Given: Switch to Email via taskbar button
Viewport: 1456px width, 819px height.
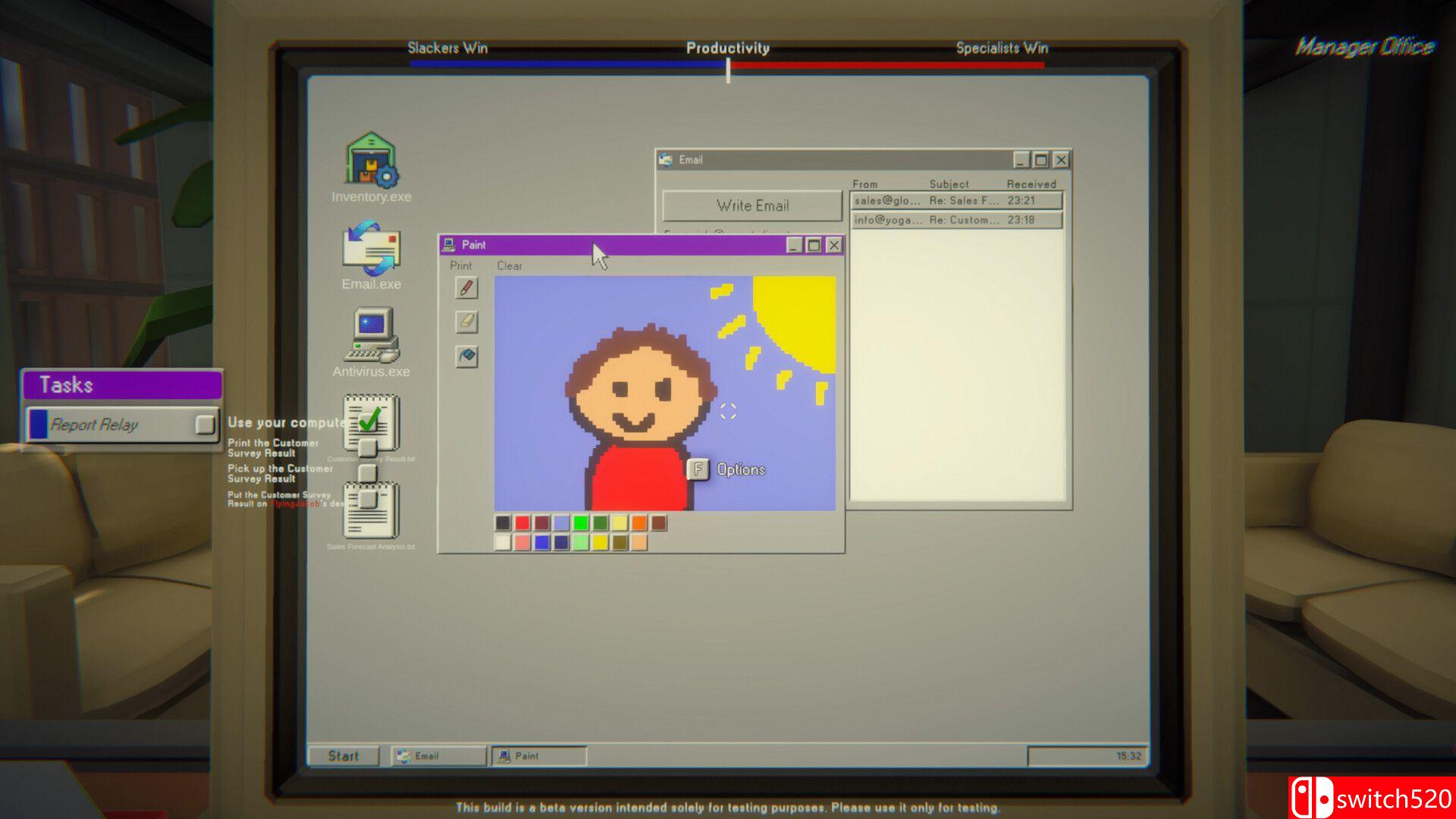Looking at the screenshot, I should tap(438, 756).
